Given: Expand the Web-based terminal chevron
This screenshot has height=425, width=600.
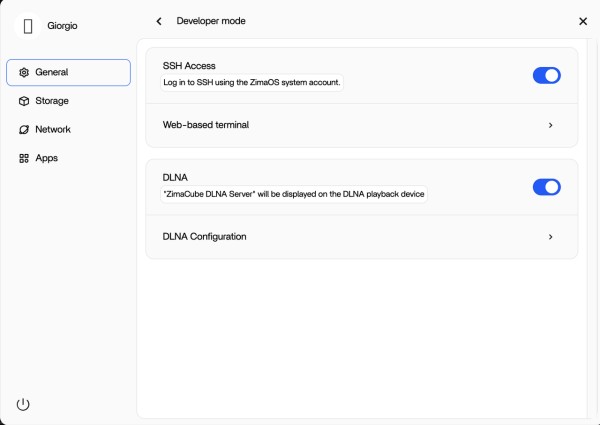Looking at the screenshot, I should [x=550, y=125].
